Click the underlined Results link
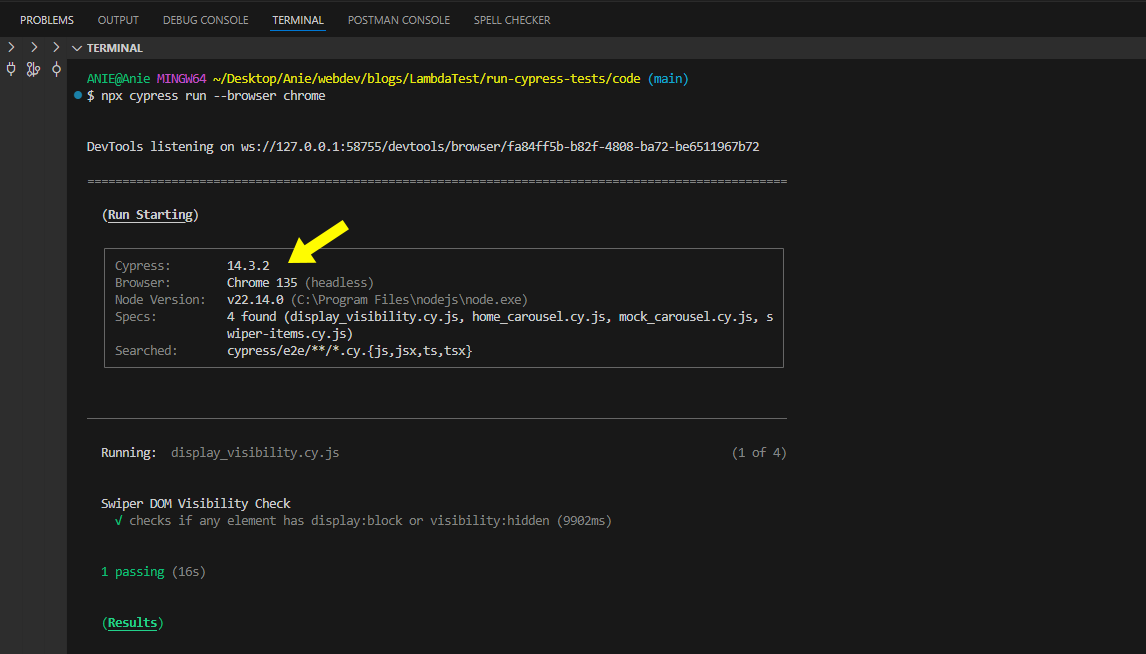 point(131,622)
